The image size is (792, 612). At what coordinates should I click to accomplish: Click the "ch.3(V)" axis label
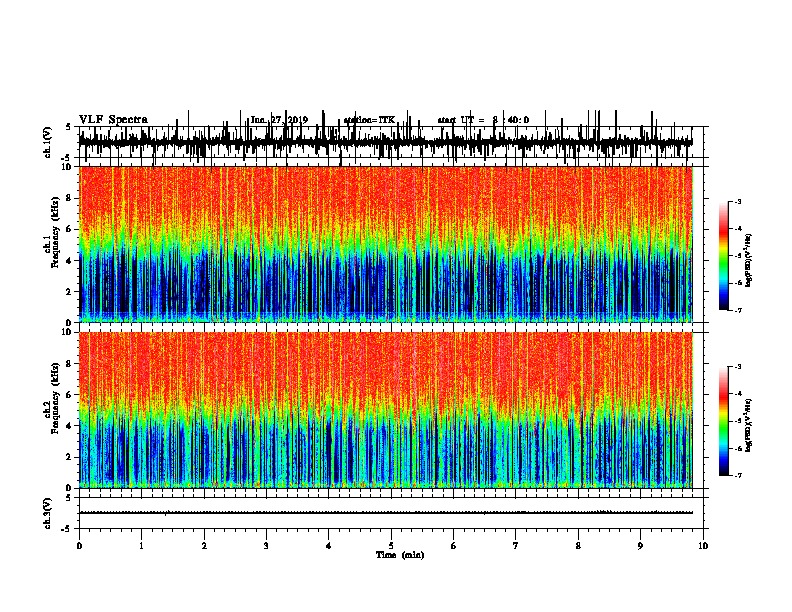tap(48, 513)
